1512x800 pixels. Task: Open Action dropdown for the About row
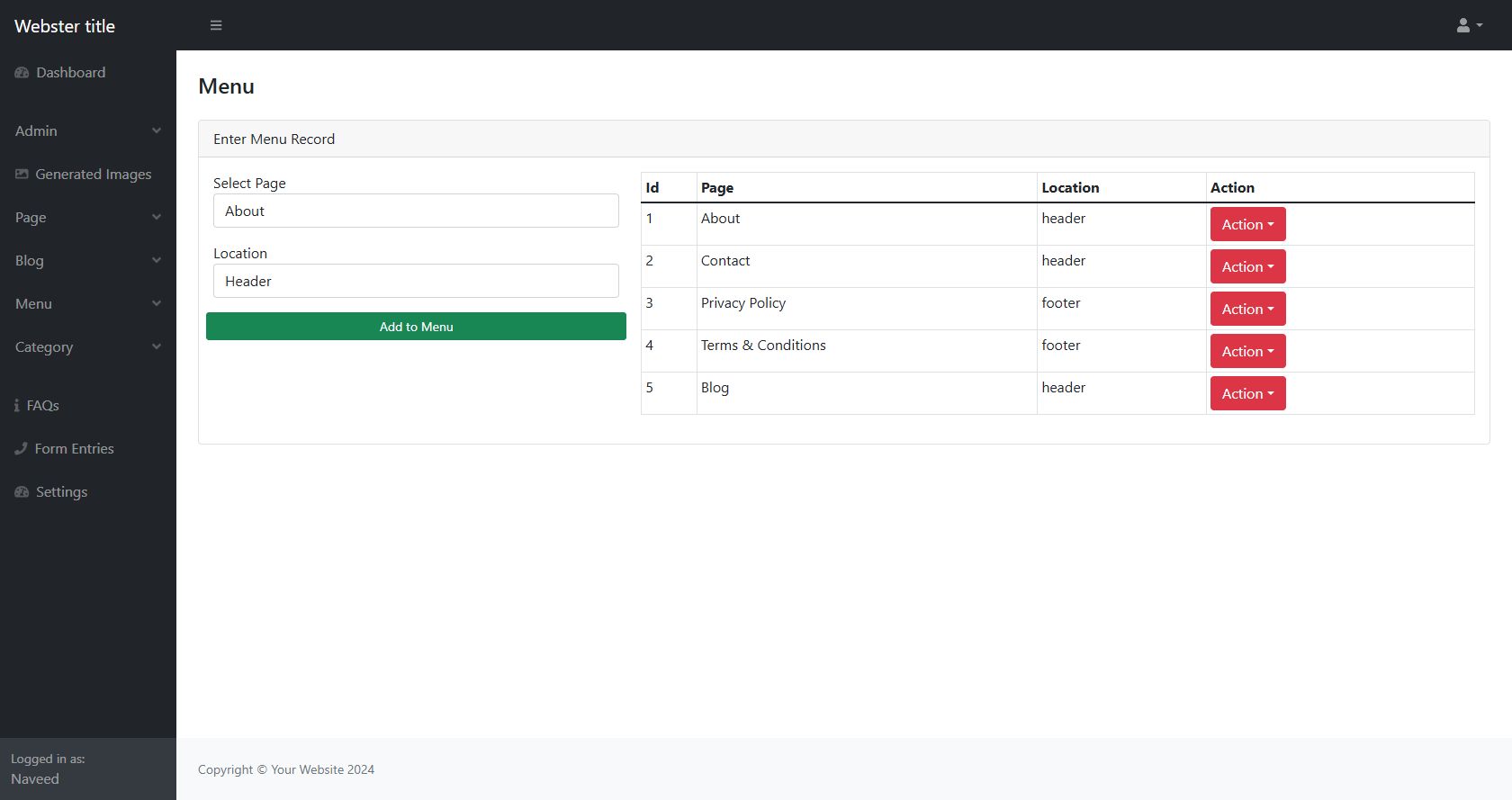(x=1247, y=224)
